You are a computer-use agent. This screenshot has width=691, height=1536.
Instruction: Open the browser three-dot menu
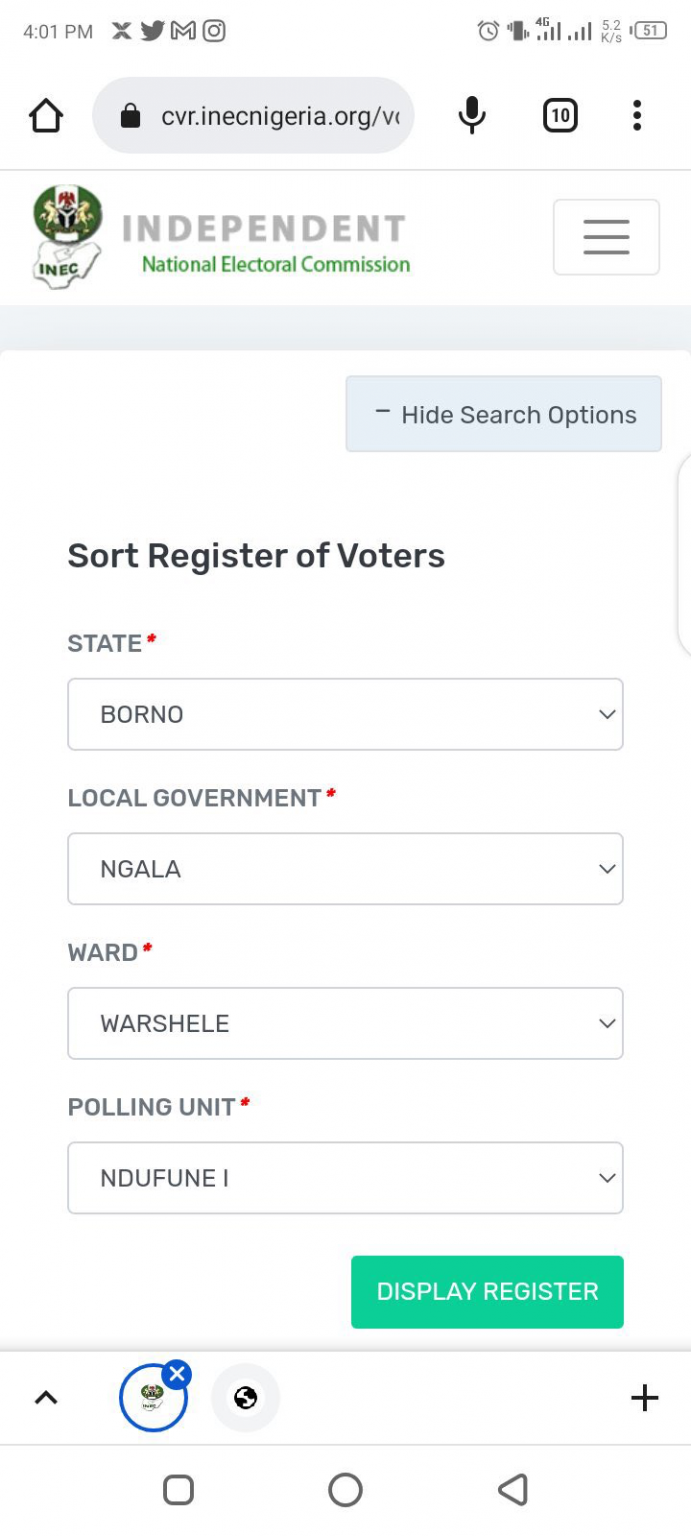click(637, 116)
